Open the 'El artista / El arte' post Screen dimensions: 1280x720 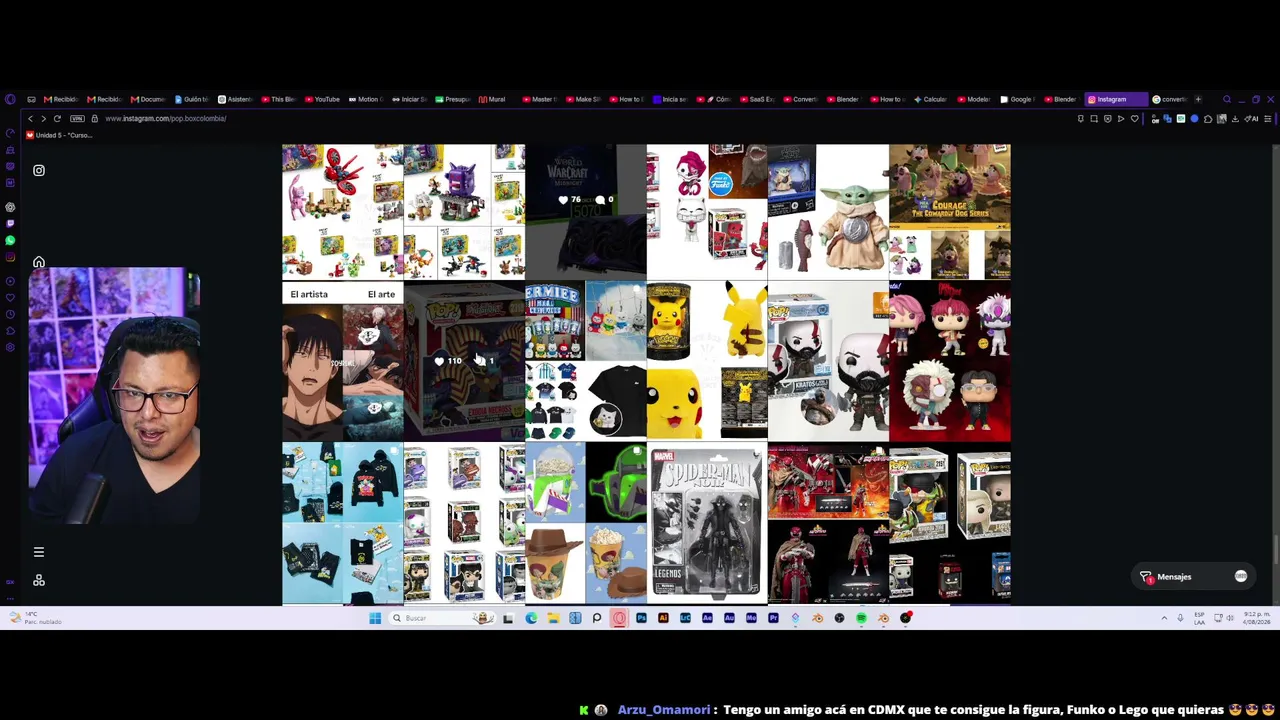[343, 361]
